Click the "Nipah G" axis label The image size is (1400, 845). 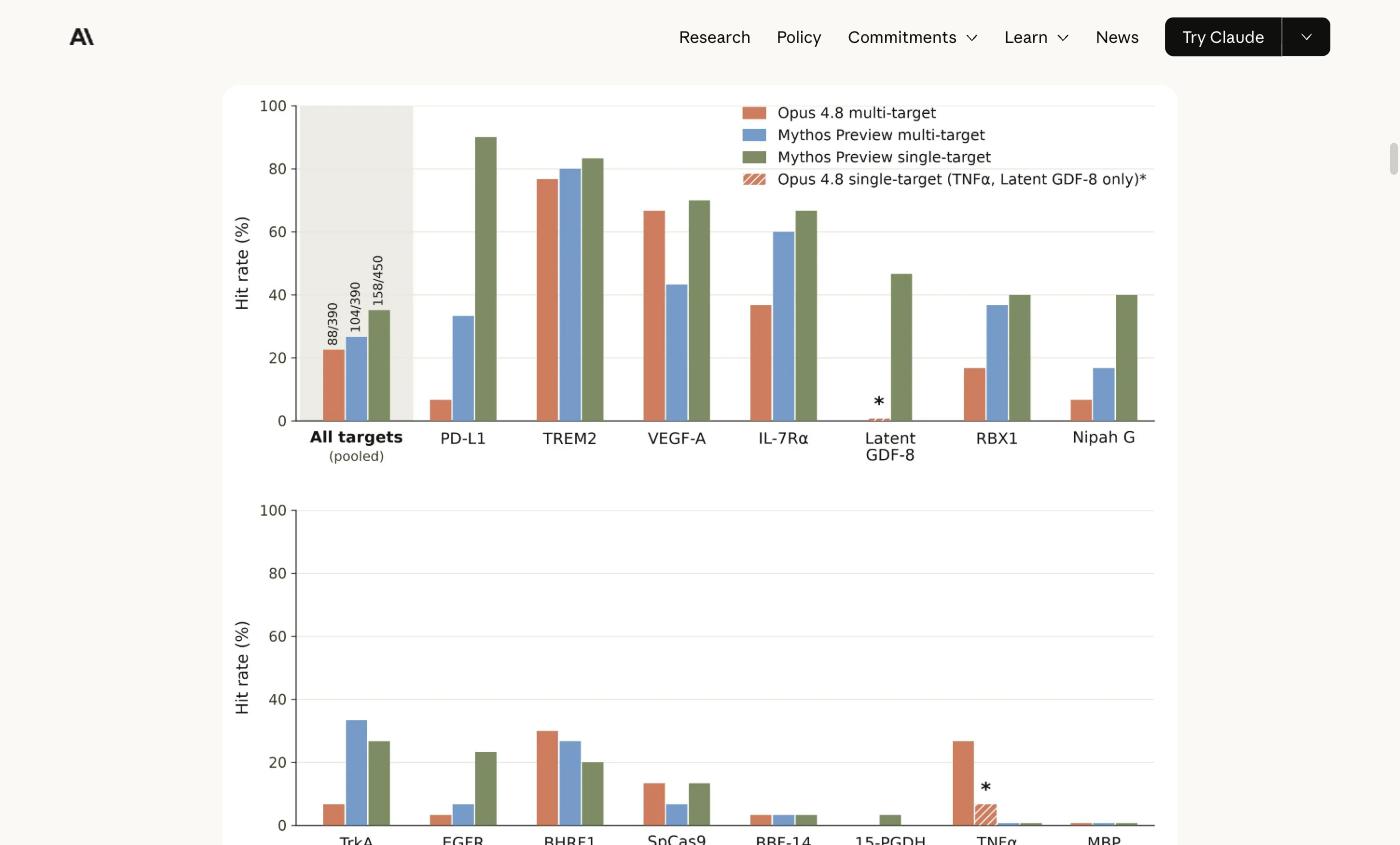coord(1104,437)
